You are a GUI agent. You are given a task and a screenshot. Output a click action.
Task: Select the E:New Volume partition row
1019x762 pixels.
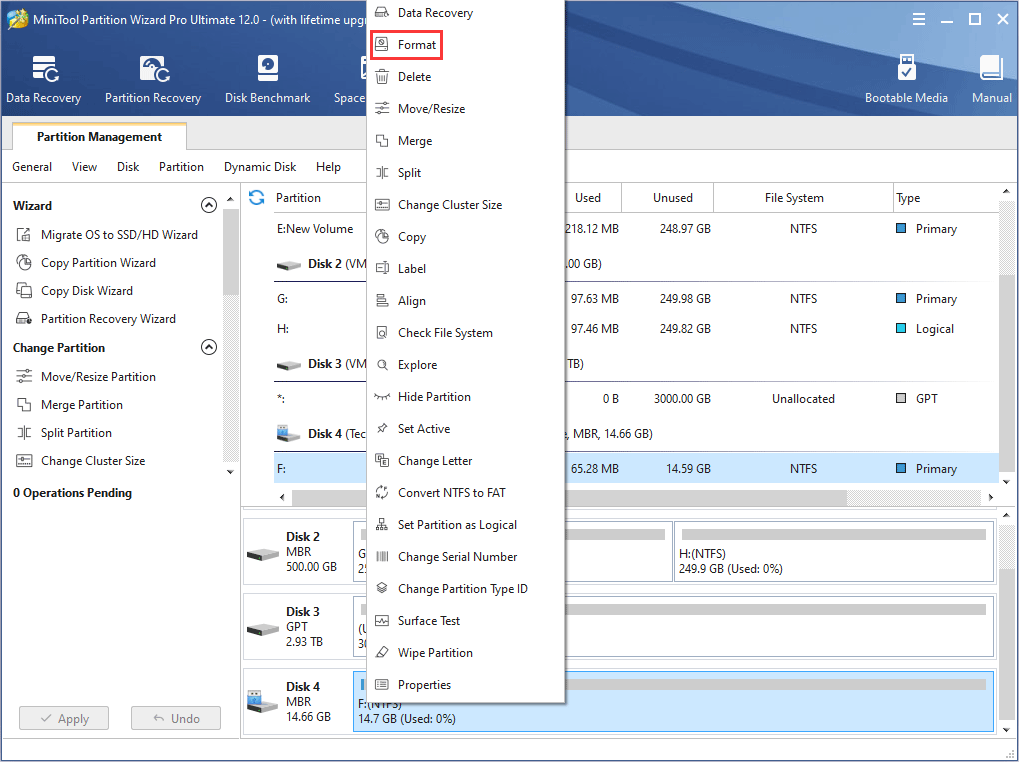click(x=636, y=229)
